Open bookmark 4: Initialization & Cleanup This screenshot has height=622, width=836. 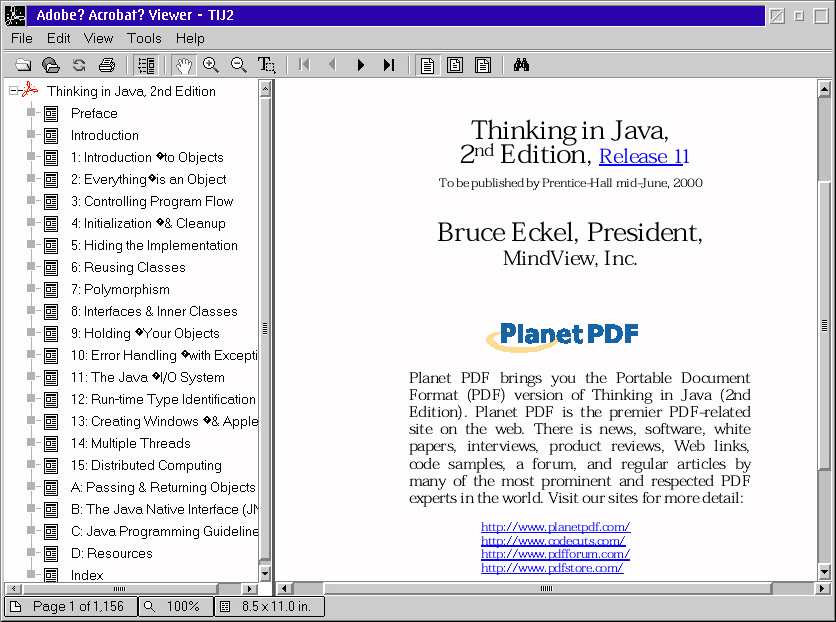[148, 223]
